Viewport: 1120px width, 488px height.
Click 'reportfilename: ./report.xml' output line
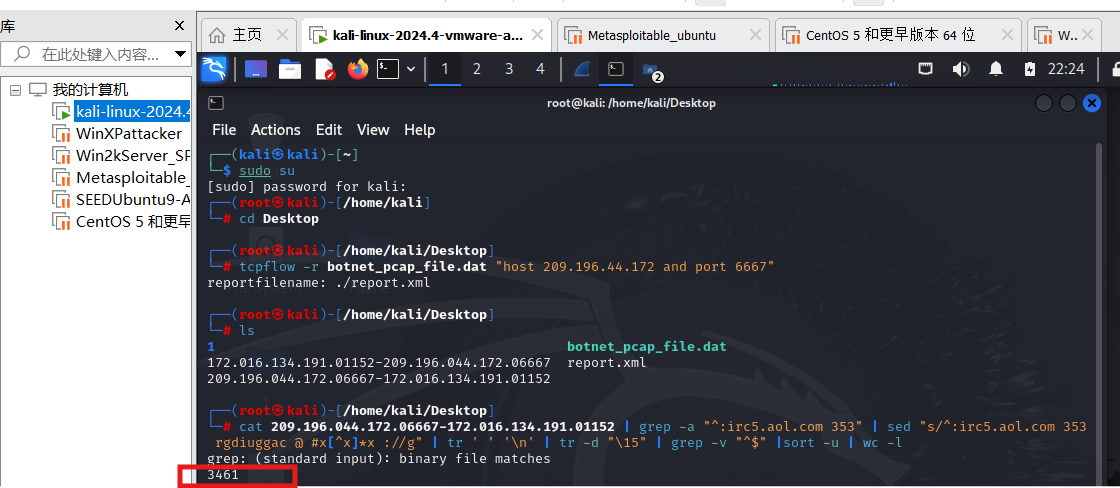[x=319, y=283]
